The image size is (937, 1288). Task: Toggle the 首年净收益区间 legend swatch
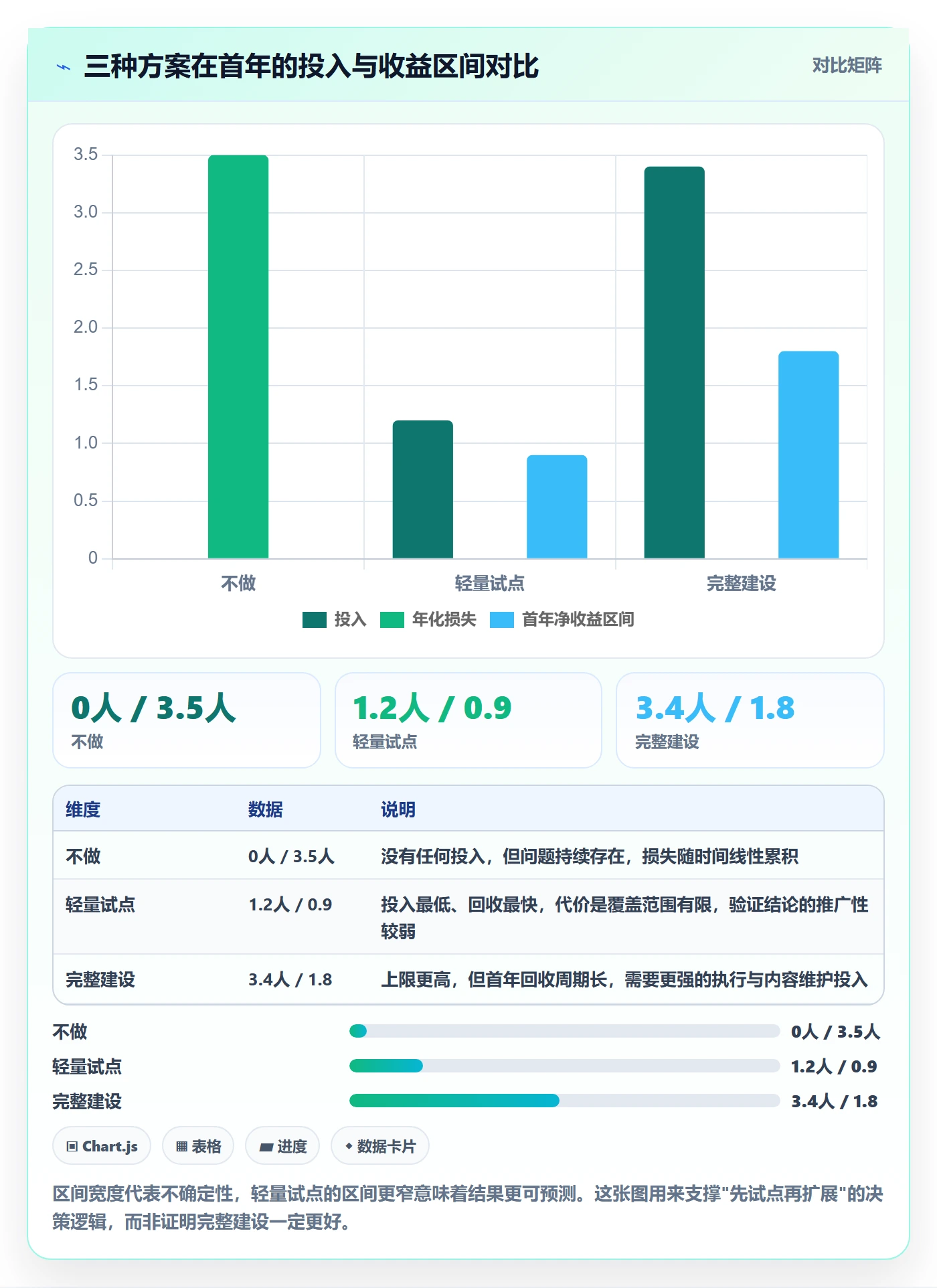pos(502,620)
